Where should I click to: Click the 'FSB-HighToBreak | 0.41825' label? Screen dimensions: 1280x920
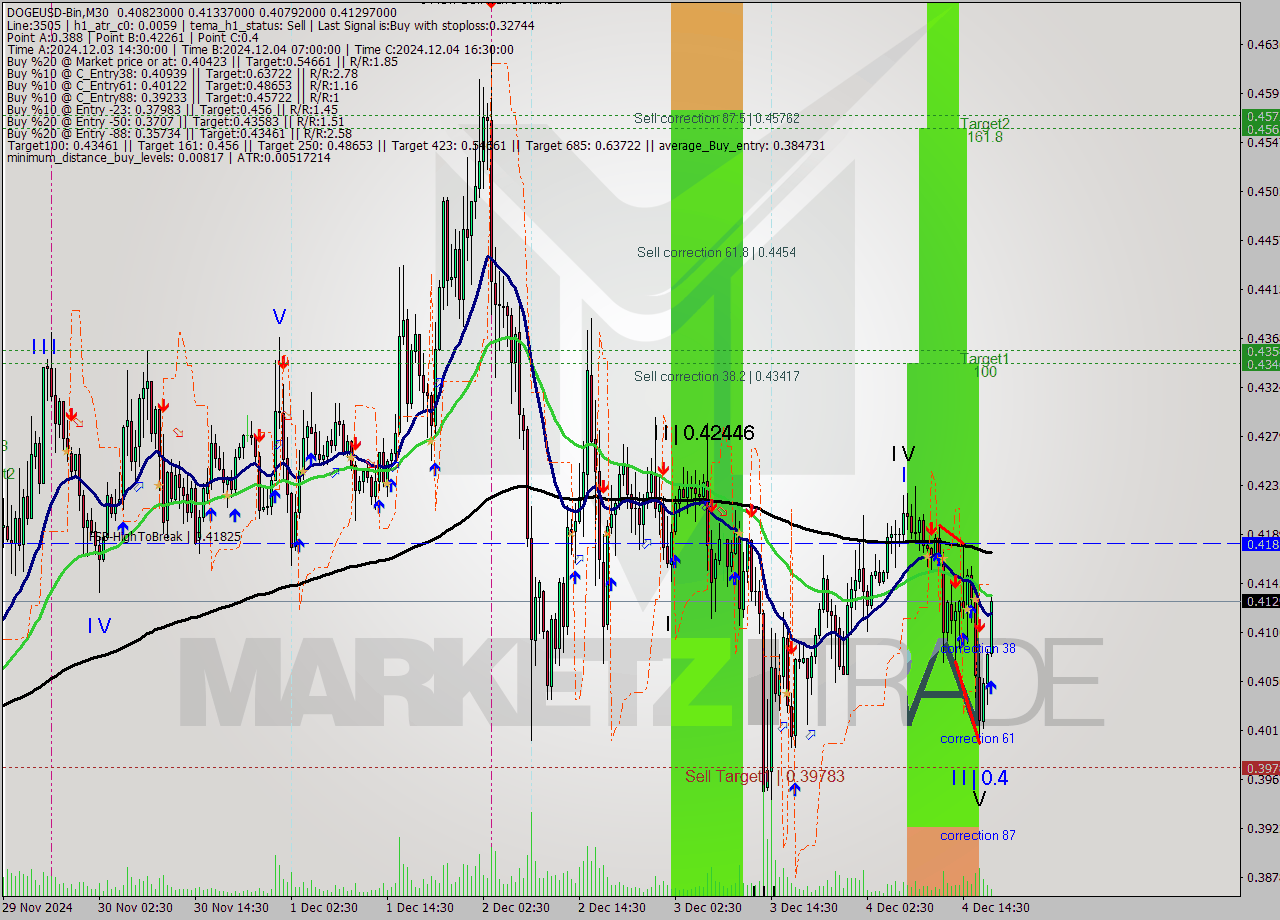[166, 537]
